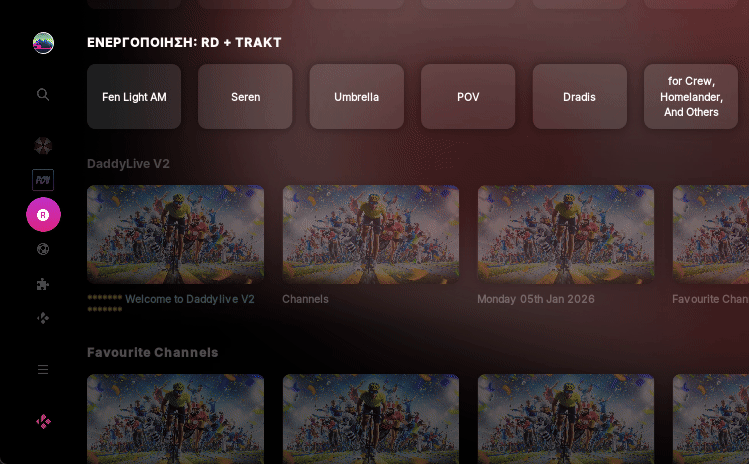The height and width of the screenshot is (464, 749).
Task: Select the highlighted pink R sidebar icon
Action: click(43, 215)
